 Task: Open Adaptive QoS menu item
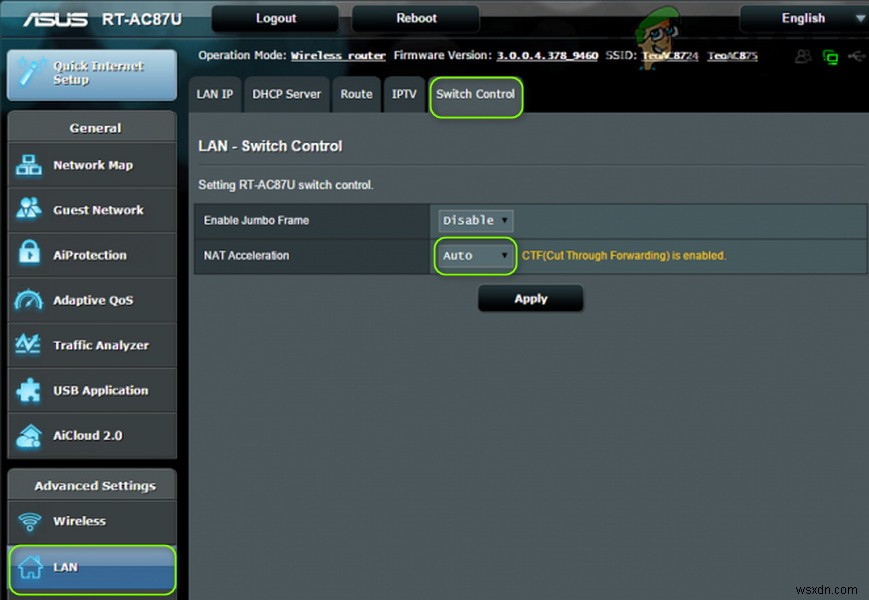pos(93,300)
